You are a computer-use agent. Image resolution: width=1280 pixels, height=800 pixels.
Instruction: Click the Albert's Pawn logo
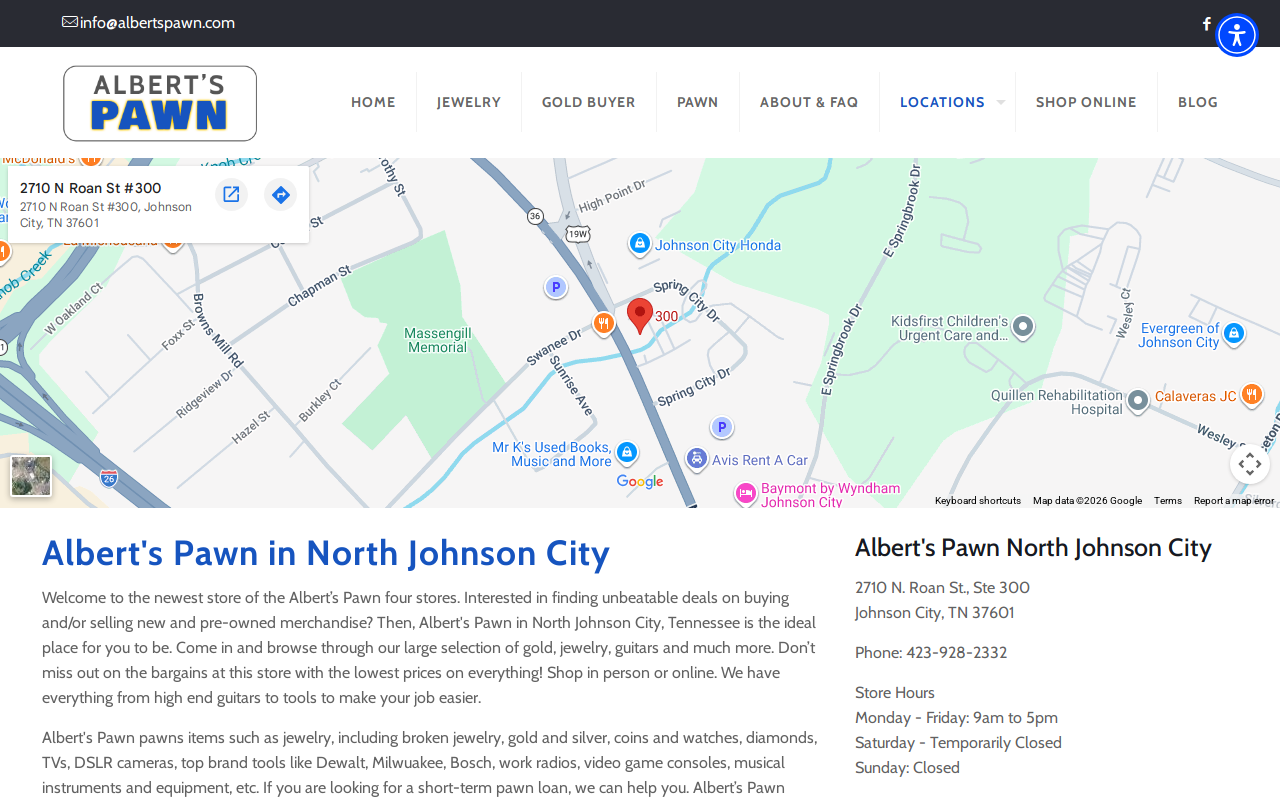[x=160, y=103]
